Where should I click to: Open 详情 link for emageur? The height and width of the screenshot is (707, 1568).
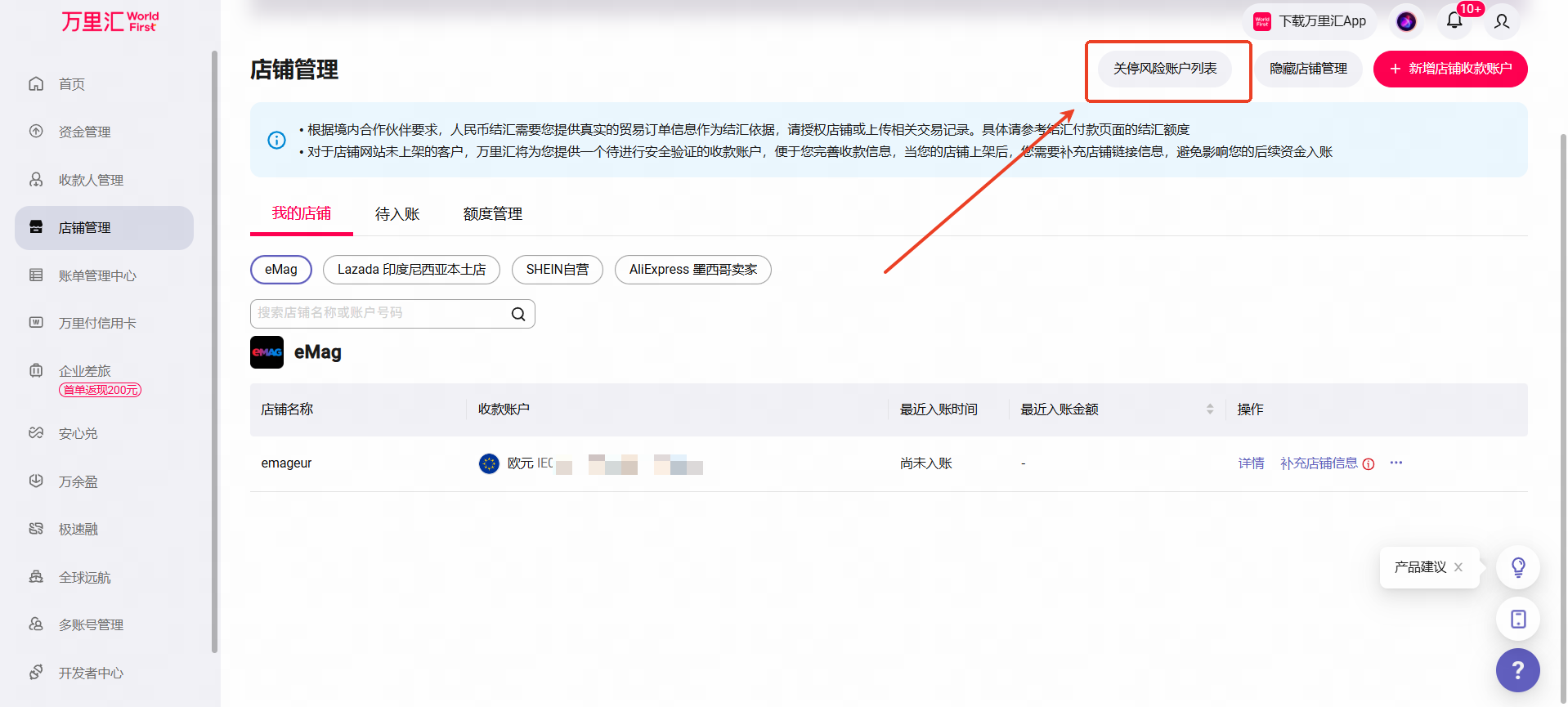point(1251,463)
